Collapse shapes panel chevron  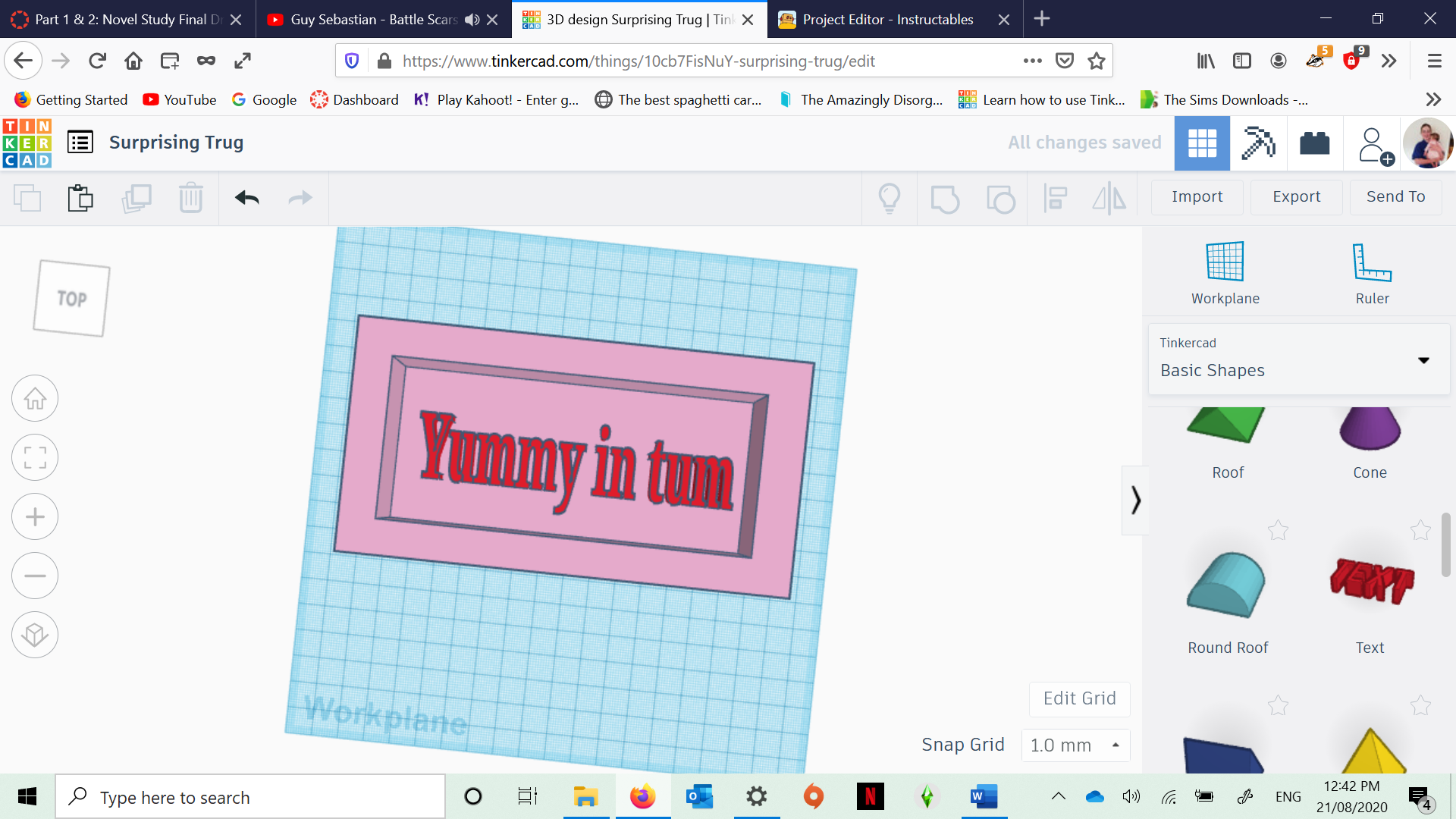coord(1135,500)
